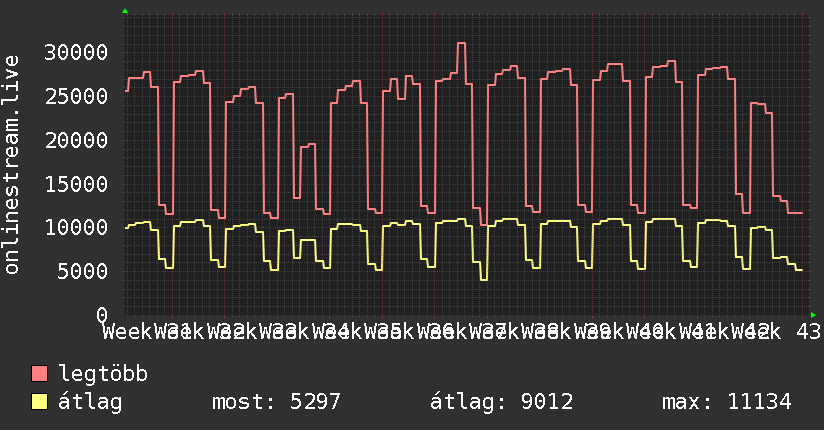Click the most: 5297 value
Image resolution: width=824 pixels, height=430 pixels.
click(276, 402)
